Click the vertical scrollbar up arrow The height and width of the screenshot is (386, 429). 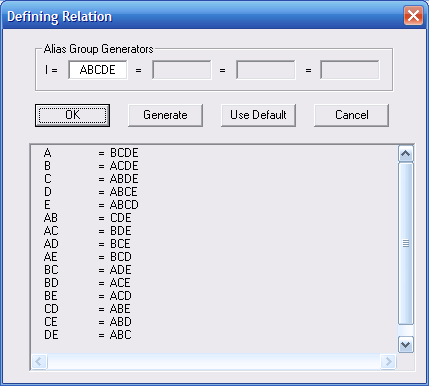(406, 154)
